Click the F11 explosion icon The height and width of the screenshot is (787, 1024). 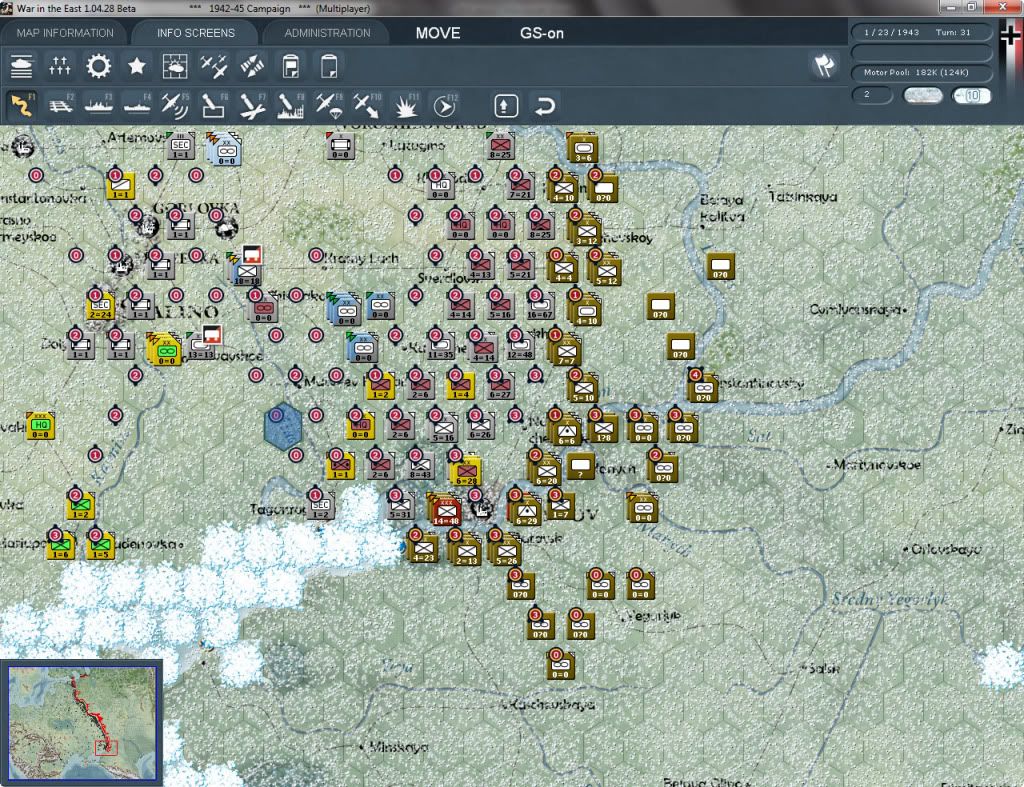pos(406,105)
